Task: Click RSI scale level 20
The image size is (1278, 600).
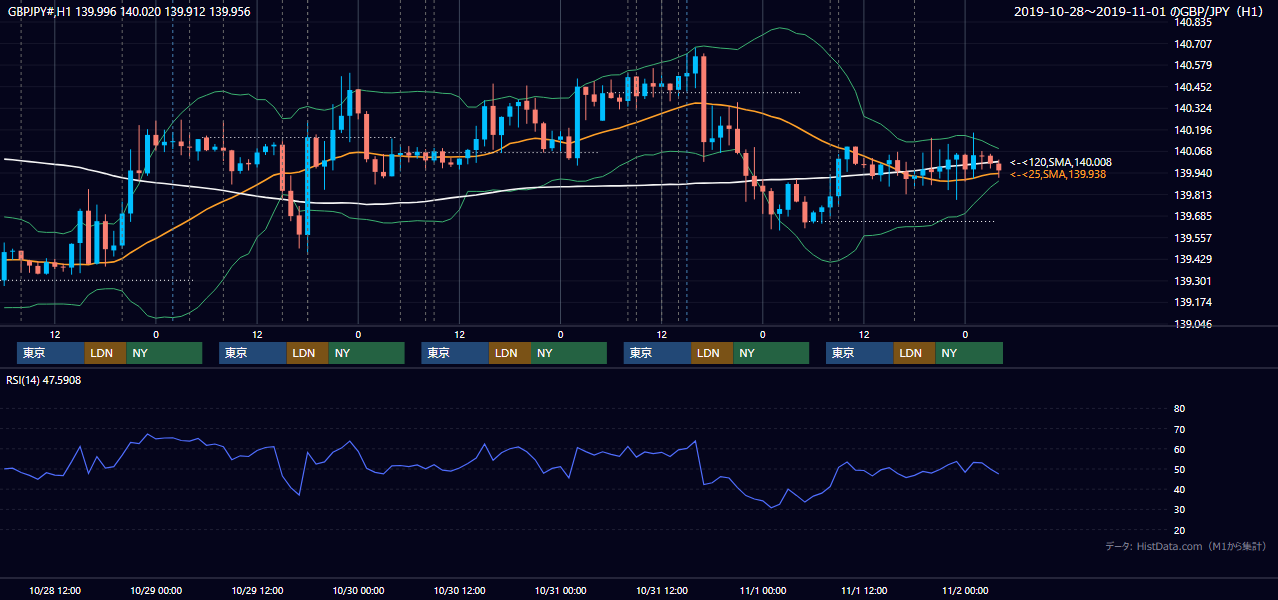Action: [1179, 530]
